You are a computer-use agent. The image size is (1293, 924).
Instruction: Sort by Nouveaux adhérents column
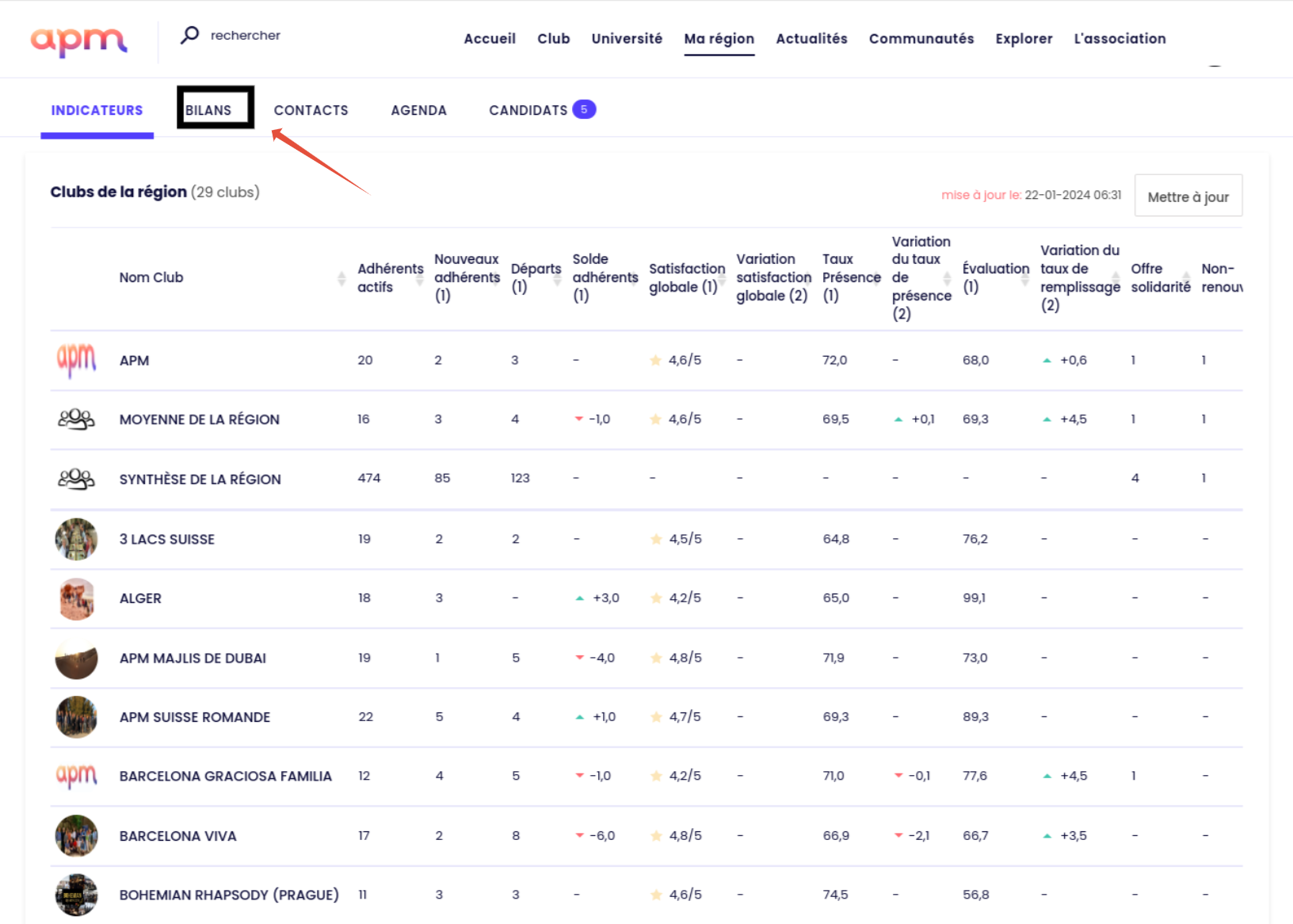[x=497, y=277]
